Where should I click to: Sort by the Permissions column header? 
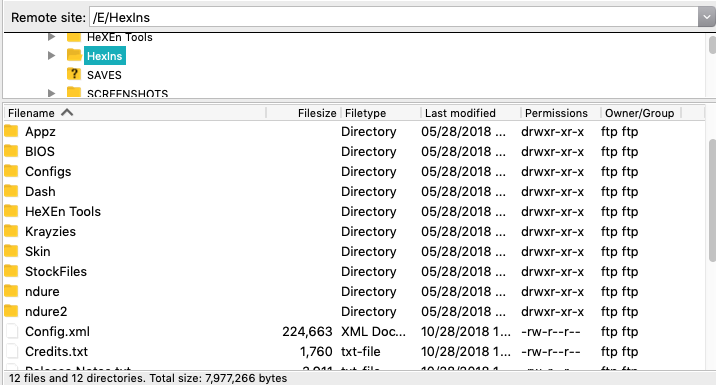click(561, 113)
